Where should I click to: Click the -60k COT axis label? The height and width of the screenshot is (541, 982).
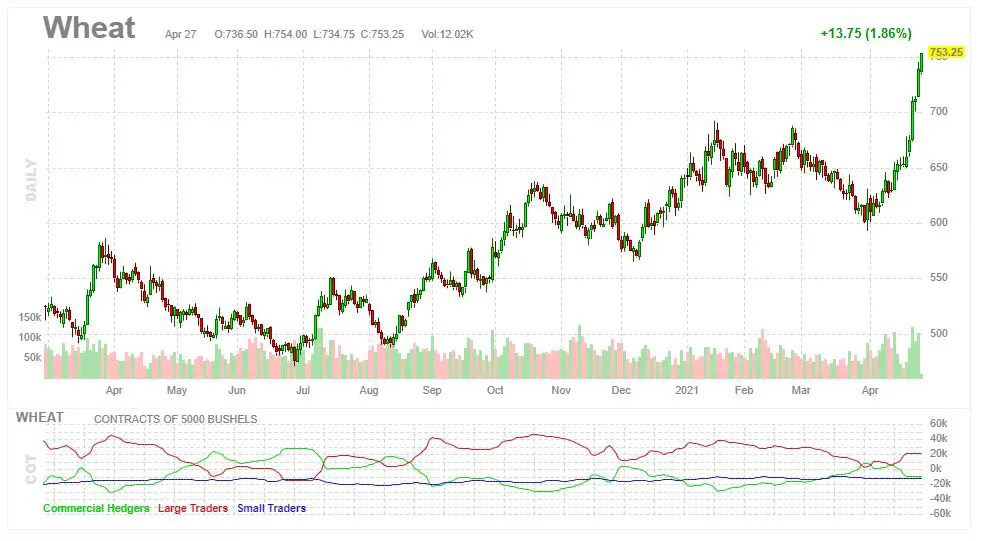point(939,514)
